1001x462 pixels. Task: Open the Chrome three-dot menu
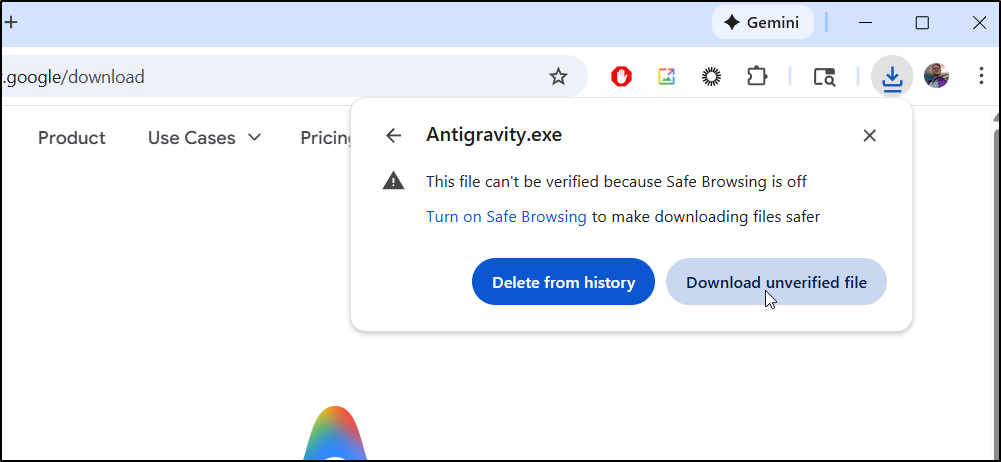coord(981,77)
